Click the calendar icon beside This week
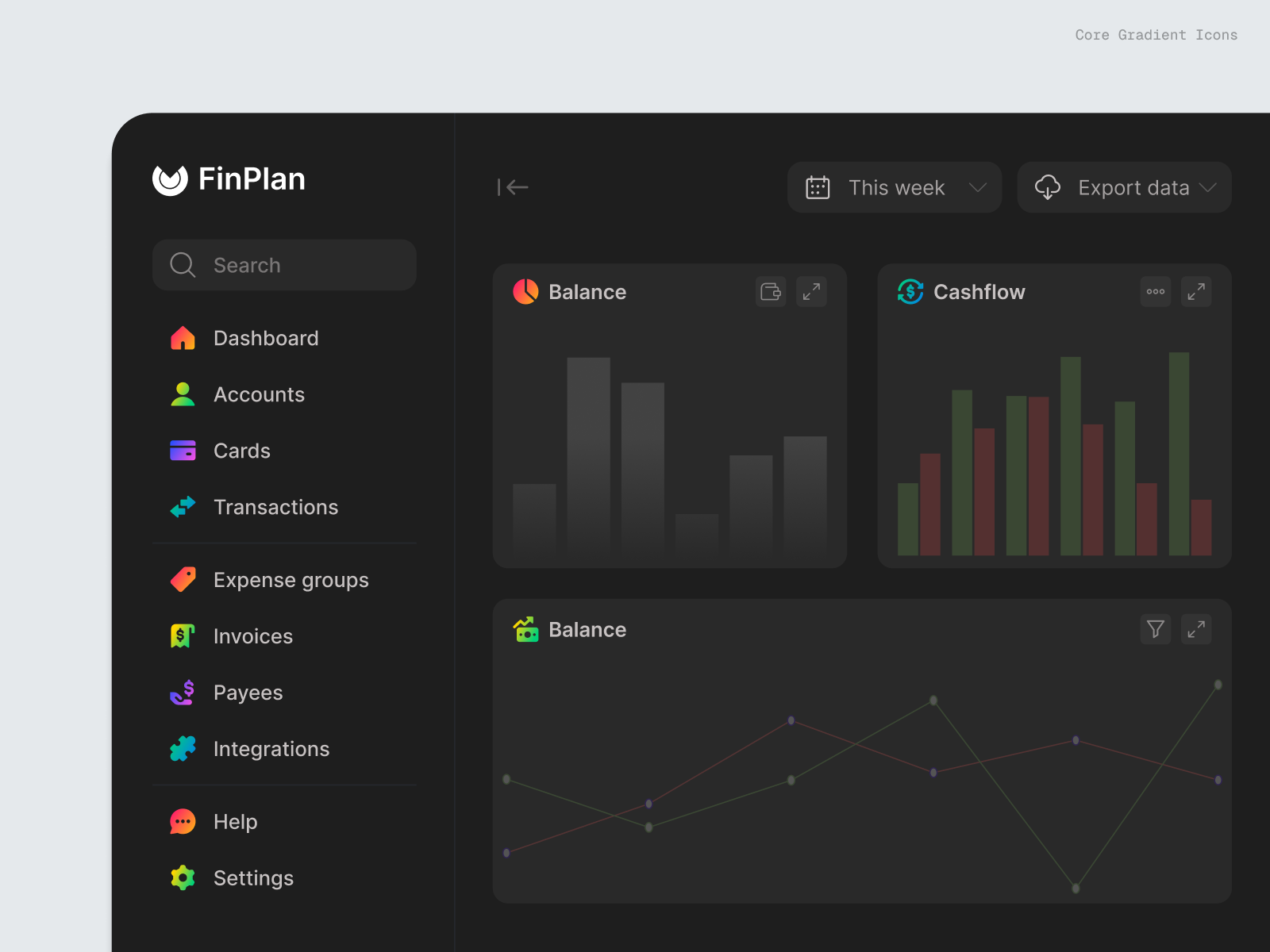This screenshot has width=1270, height=952. pyautogui.click(x=818, y=187)
